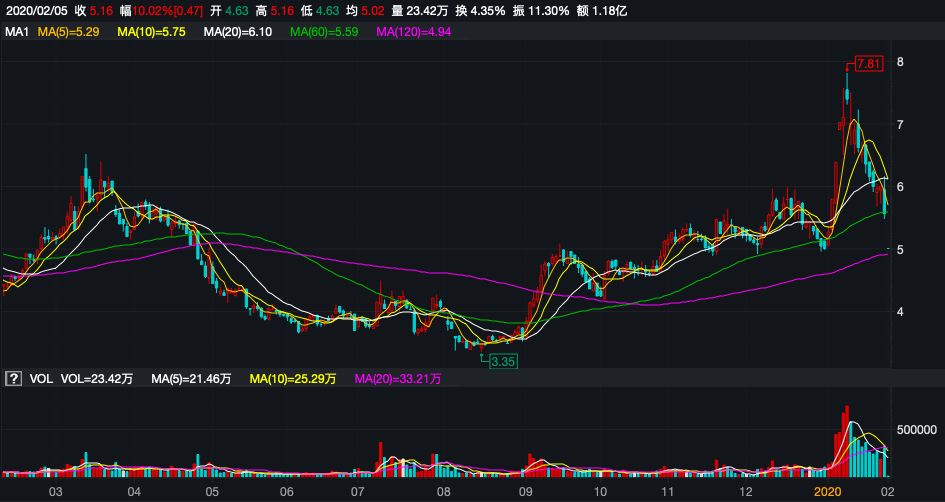This screenshot has height=502, width=945.
Task: Click the 3.35 low price marker
Action: point(502,360)
